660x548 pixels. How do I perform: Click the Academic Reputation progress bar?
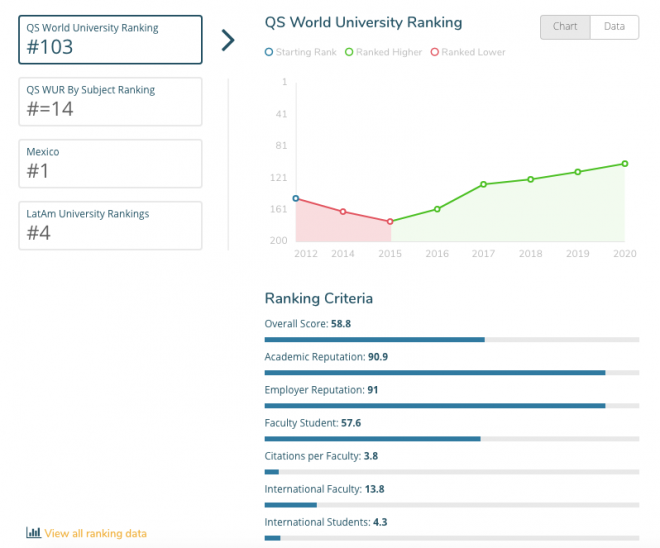[452, 373]
